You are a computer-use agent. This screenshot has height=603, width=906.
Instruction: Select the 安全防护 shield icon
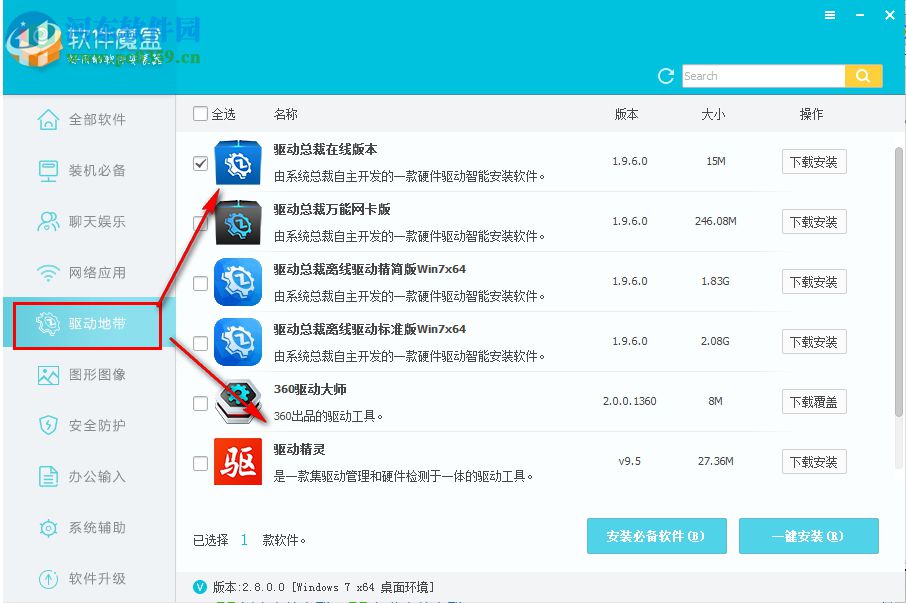(47, 426)
